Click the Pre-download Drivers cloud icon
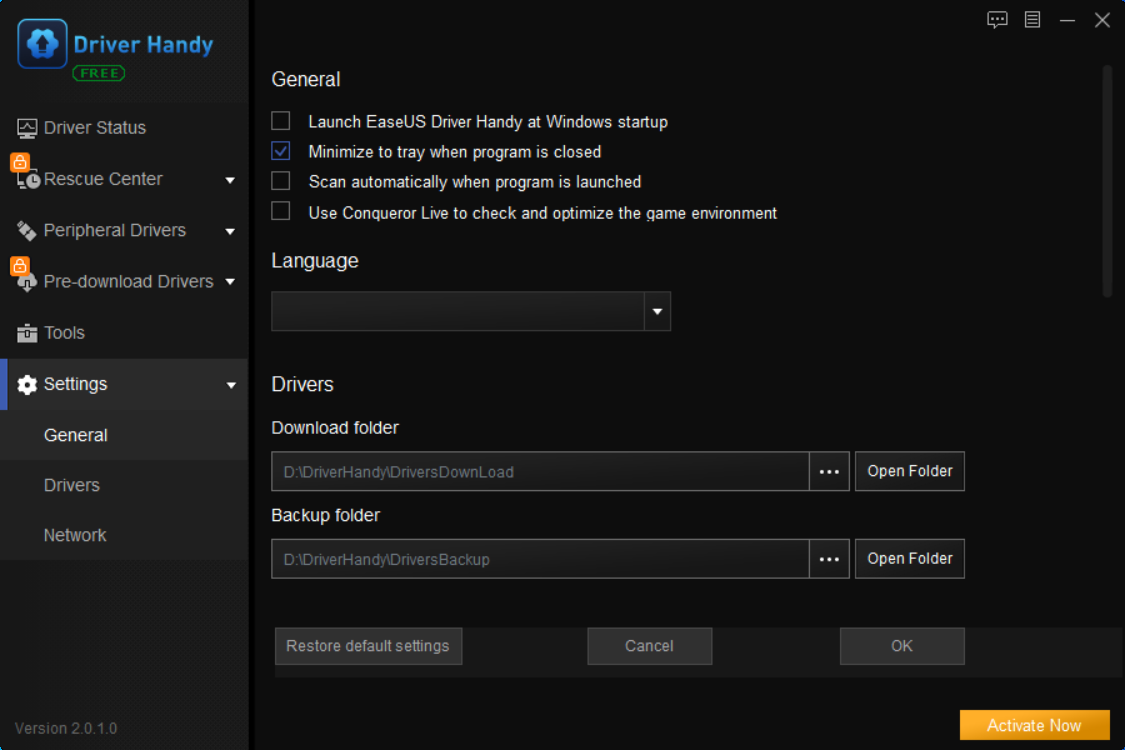 click(x=27, y=282)
